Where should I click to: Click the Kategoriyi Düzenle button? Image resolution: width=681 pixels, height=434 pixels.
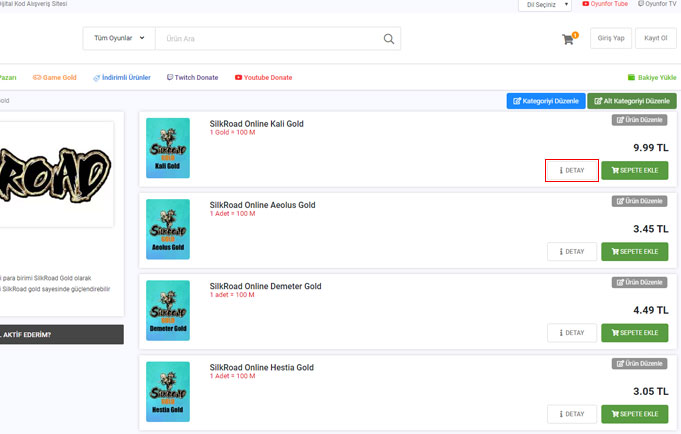pyautogui.click(x=545, y=101)
